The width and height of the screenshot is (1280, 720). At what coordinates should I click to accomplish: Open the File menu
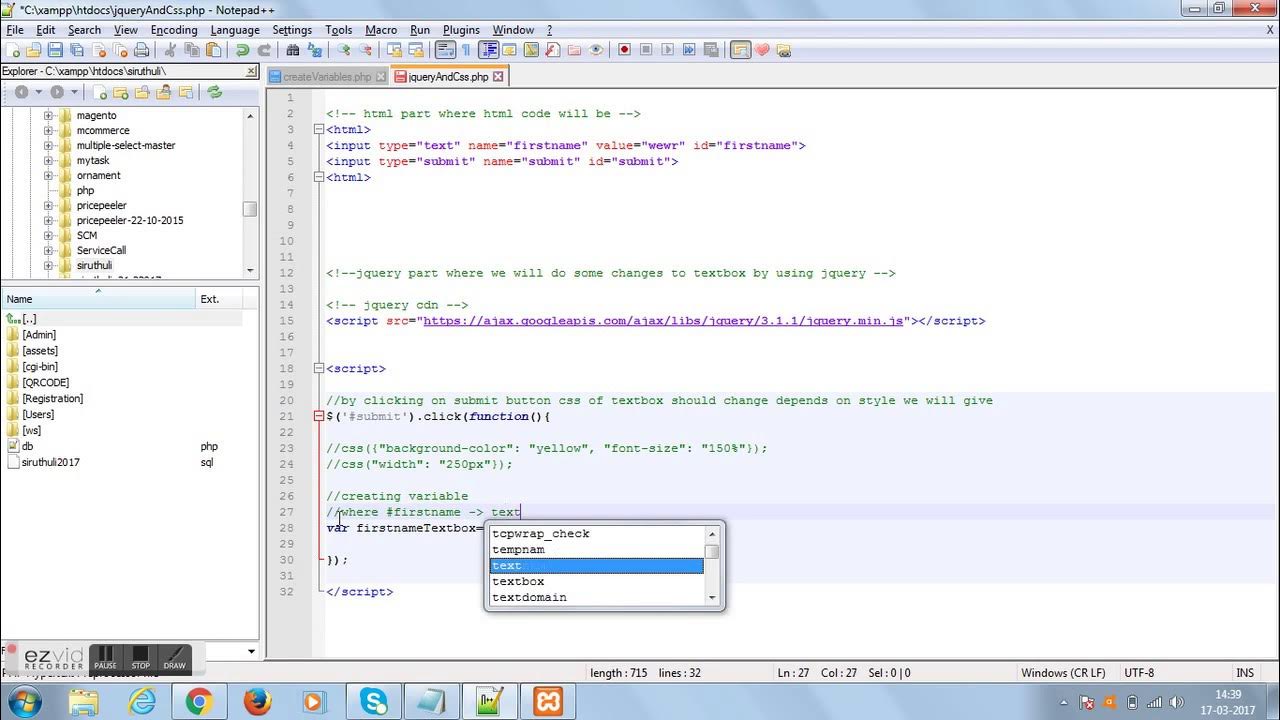pos(15,30)
